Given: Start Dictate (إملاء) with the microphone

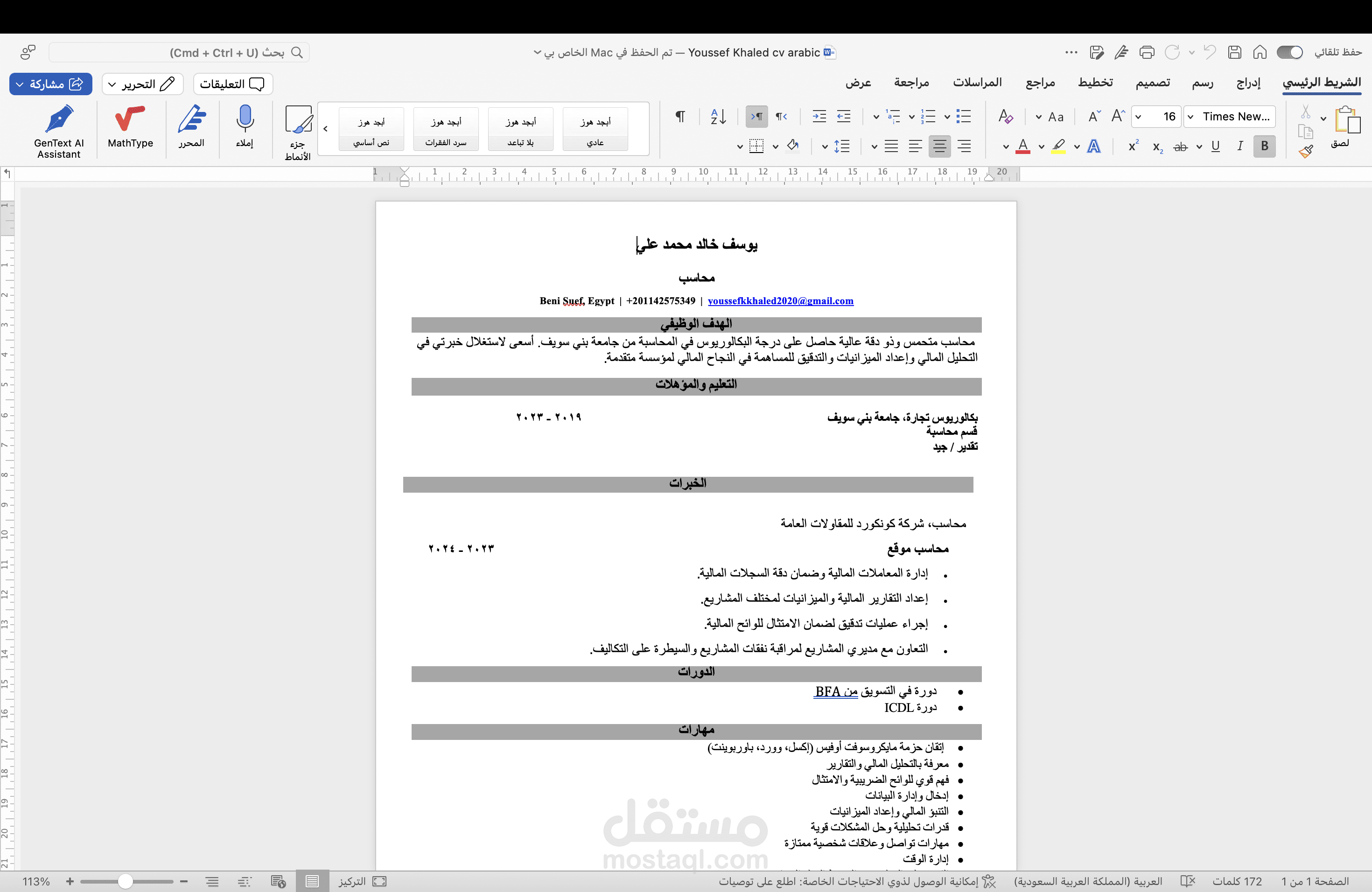Looking at the screenshot, I should pos(245,127).
